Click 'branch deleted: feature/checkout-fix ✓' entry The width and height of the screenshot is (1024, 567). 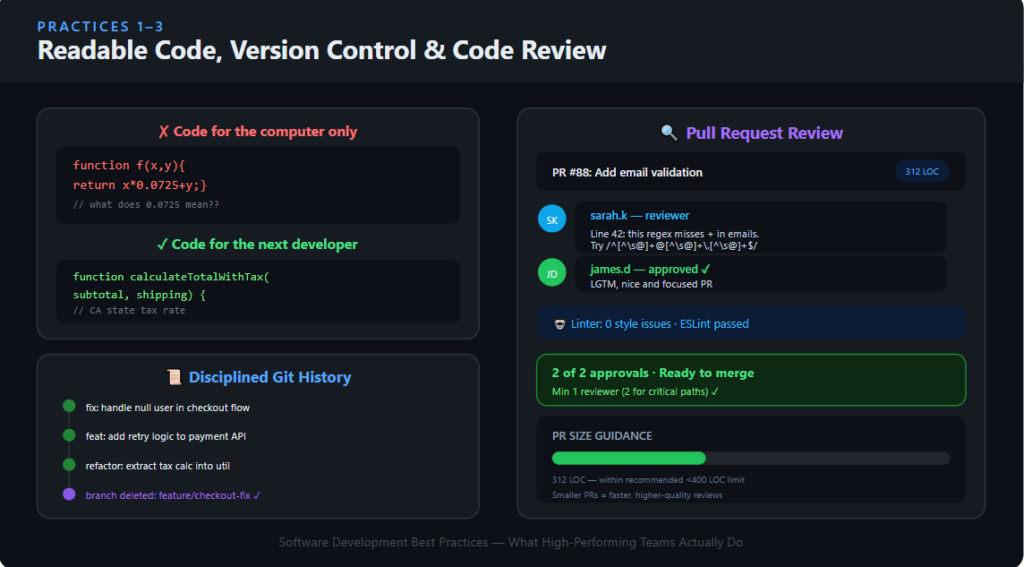point(173,495)
